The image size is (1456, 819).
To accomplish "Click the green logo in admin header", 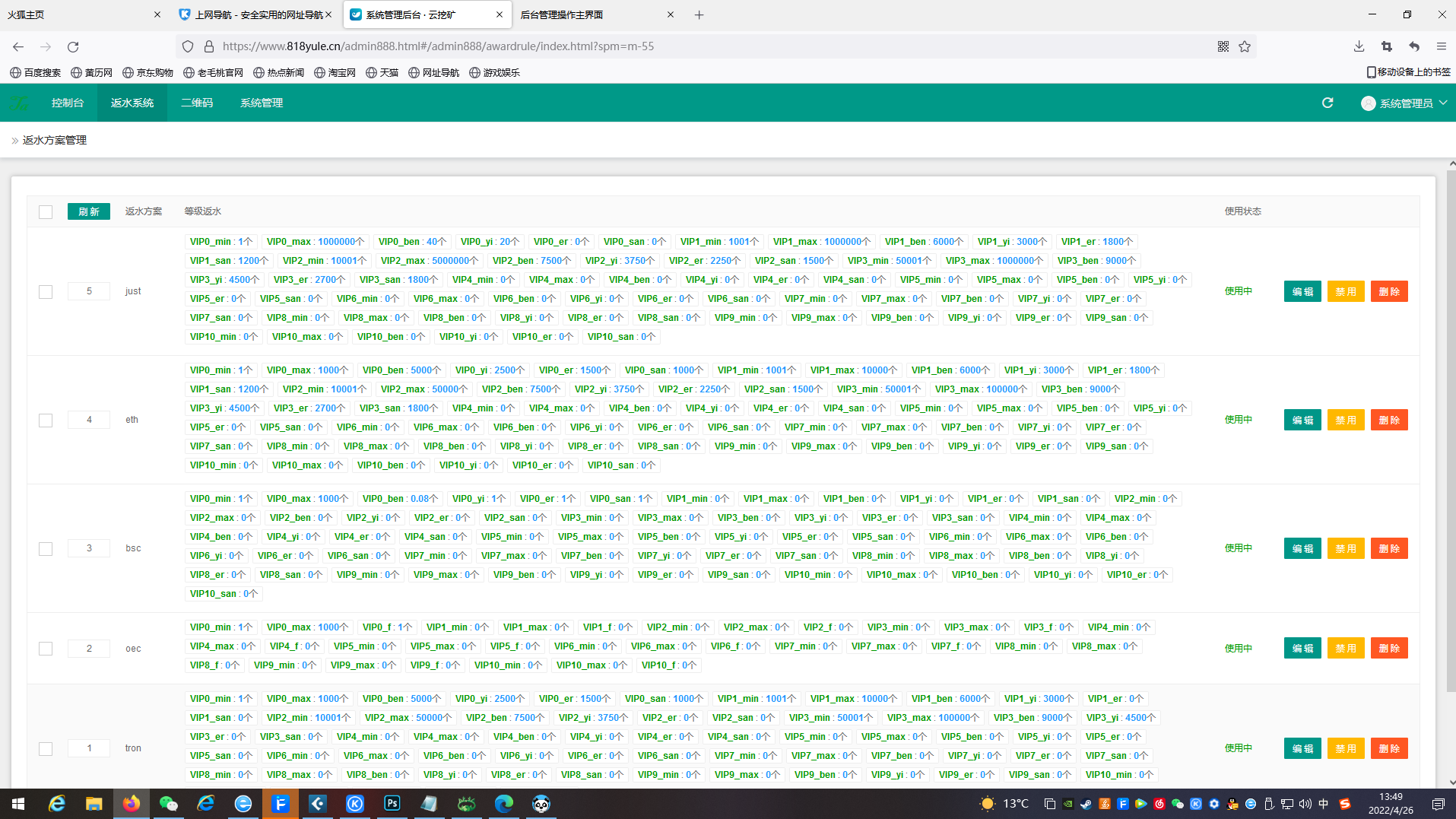I will pyautogui.click(x=19, y=103).
